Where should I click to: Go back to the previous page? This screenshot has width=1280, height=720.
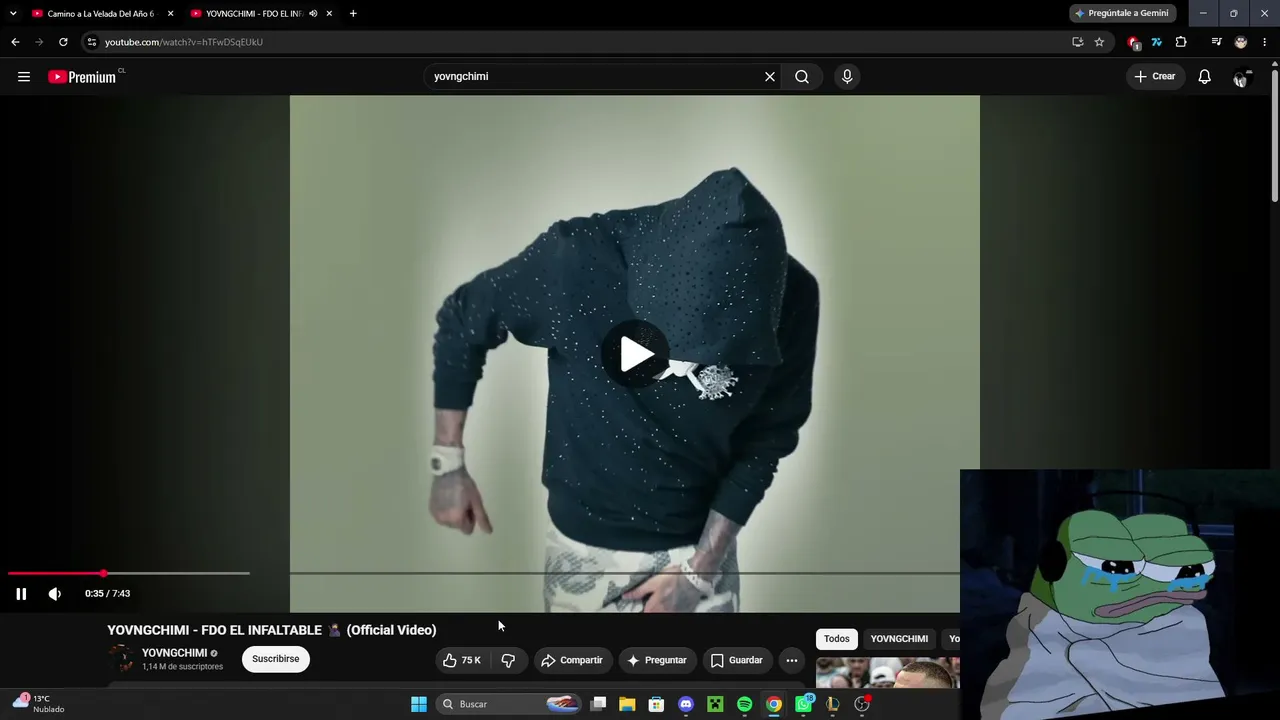click(15, 42)
